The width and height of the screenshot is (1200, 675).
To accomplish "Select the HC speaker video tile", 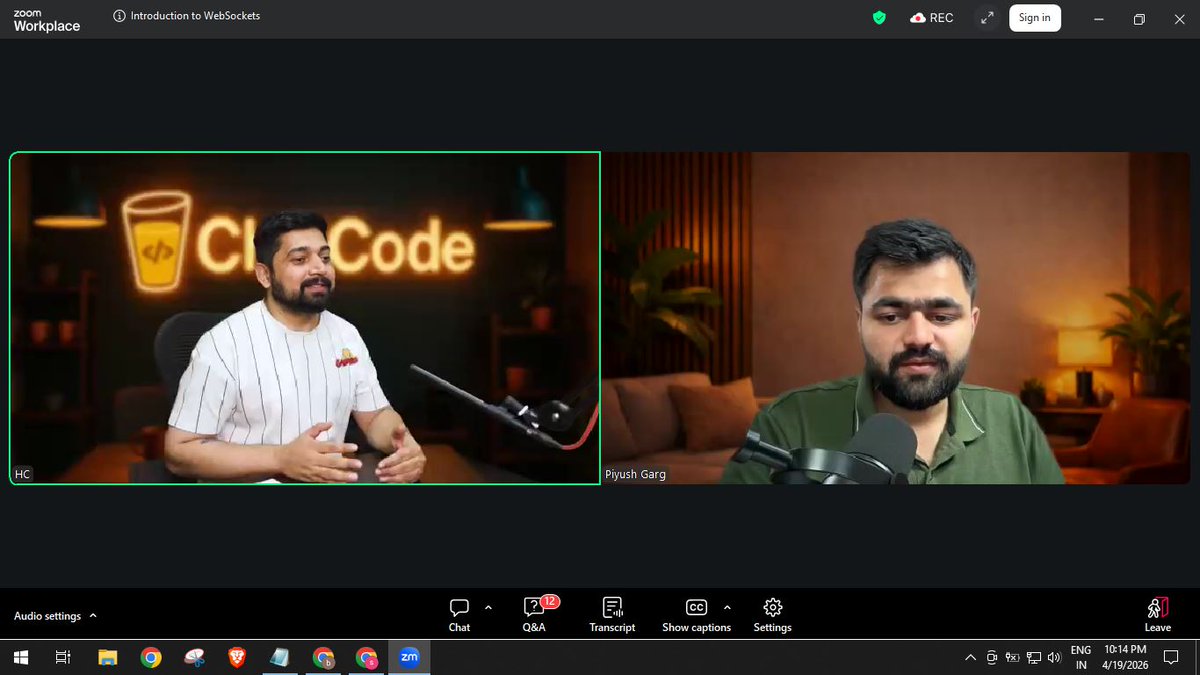I will [305, 318].
